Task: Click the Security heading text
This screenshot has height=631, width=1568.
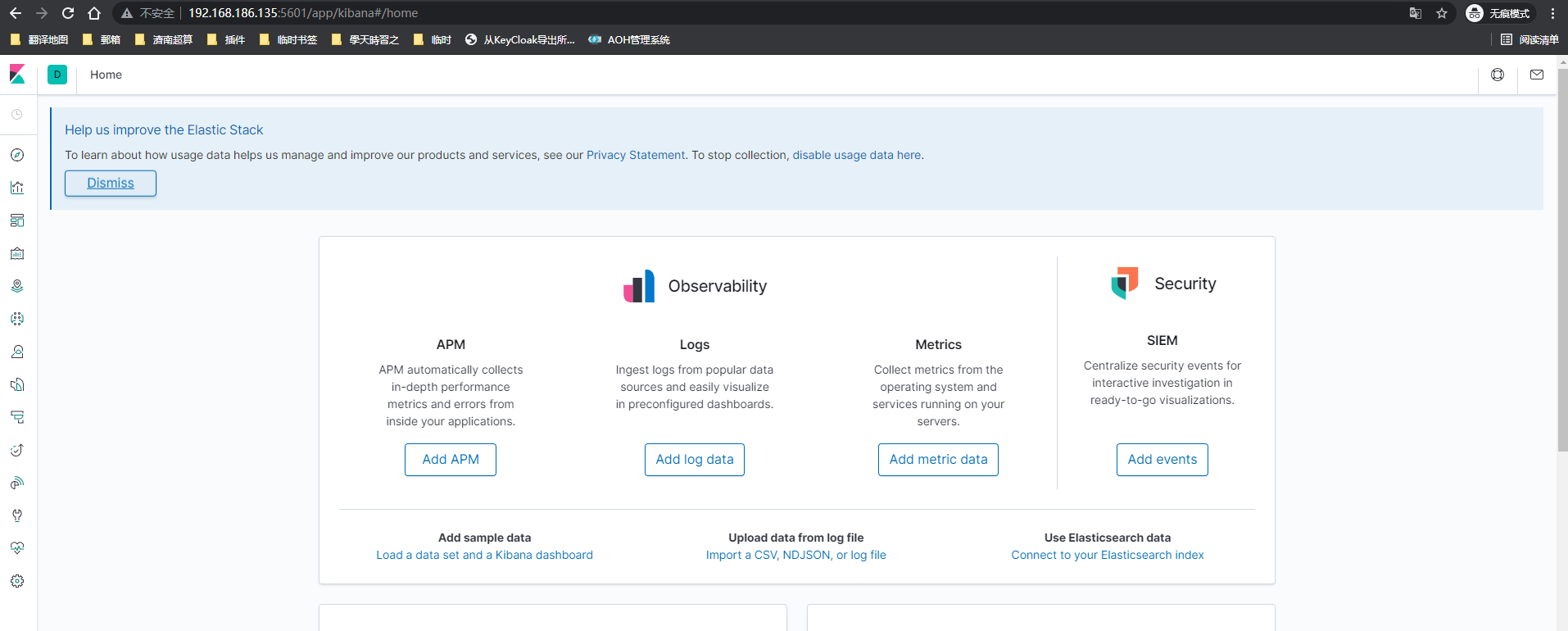Action: 1185,284
